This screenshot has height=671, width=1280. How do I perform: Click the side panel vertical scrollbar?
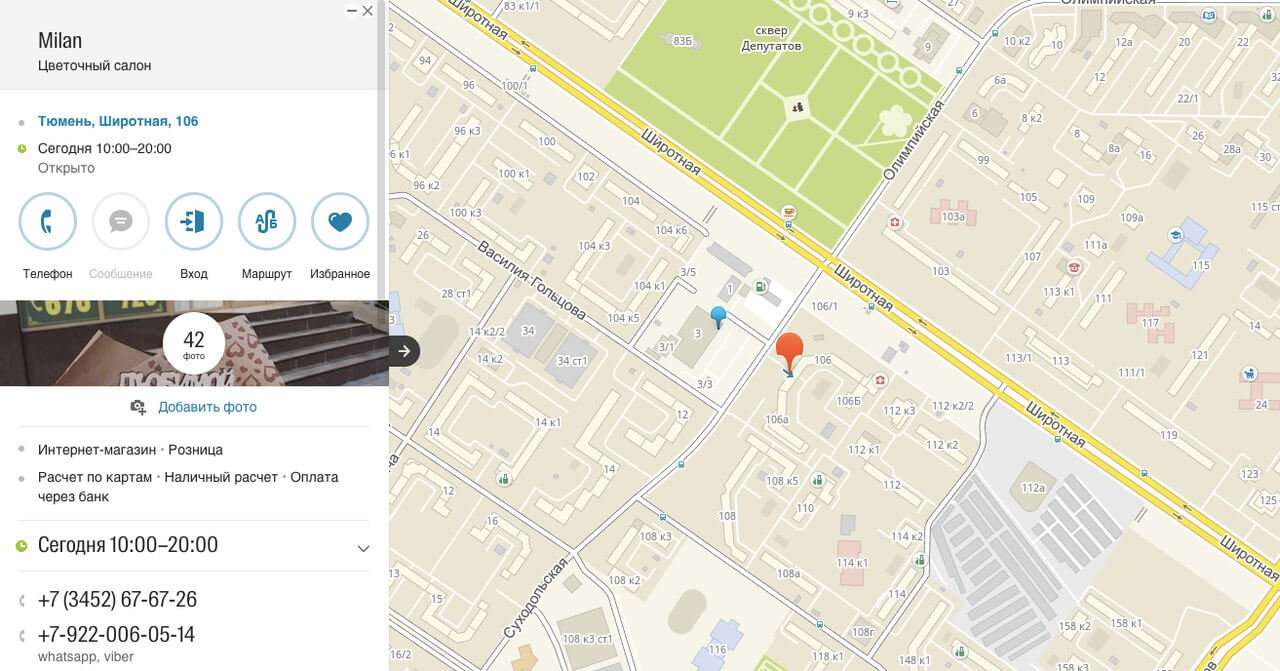(381, 150)
